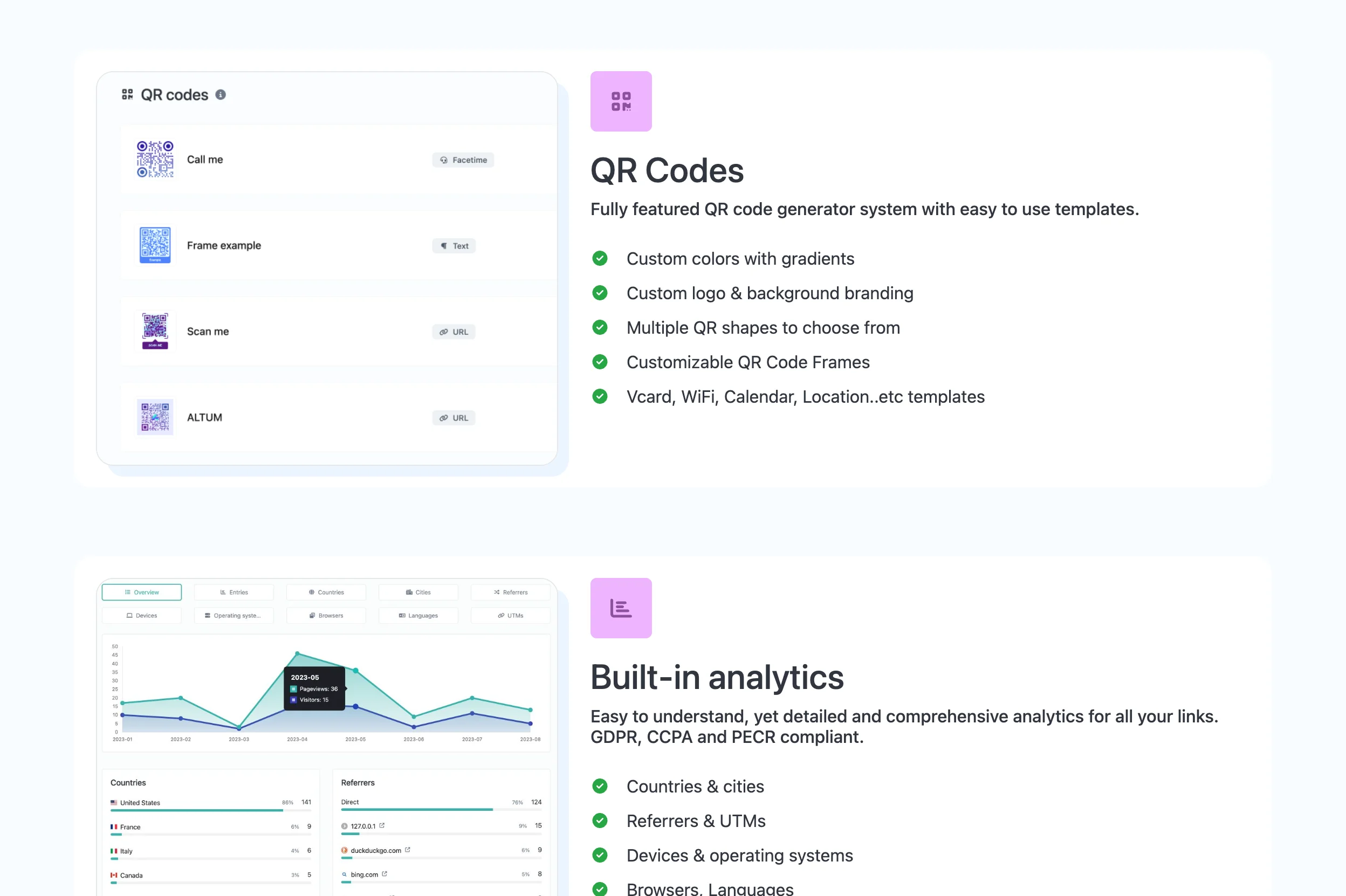Open external link icon next to 127.0.0.1
This screenshot has width=1346, height=896.
382,826
